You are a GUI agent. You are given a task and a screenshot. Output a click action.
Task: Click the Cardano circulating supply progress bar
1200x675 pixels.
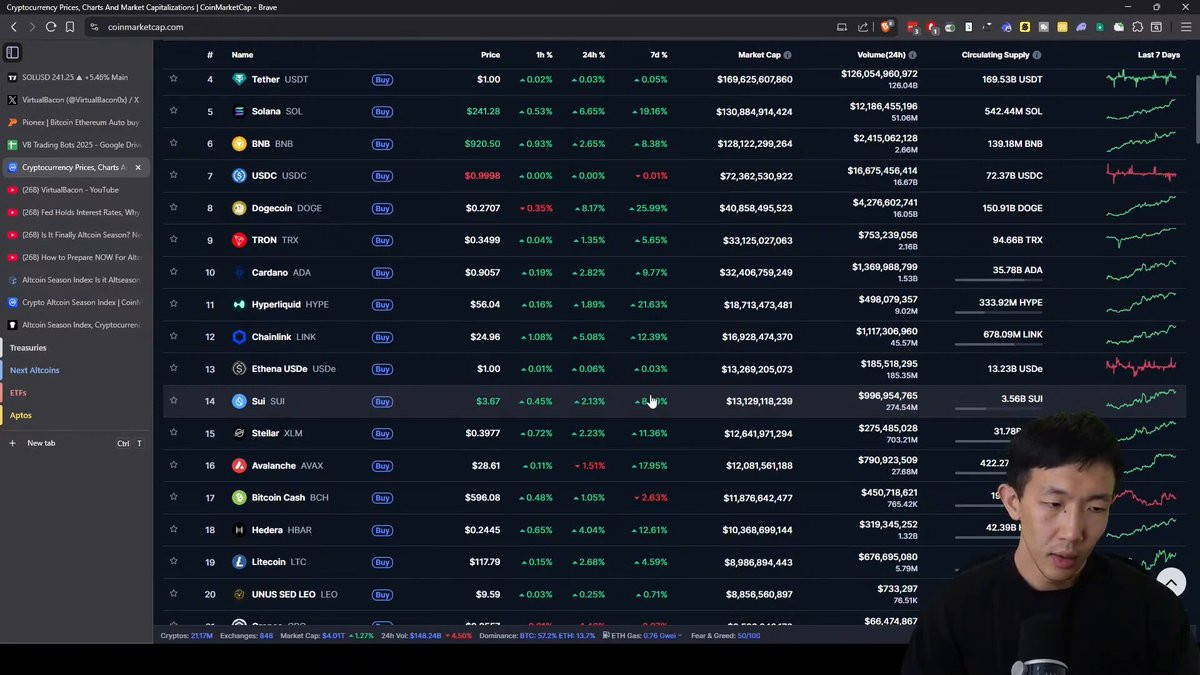tap(999, 281)
